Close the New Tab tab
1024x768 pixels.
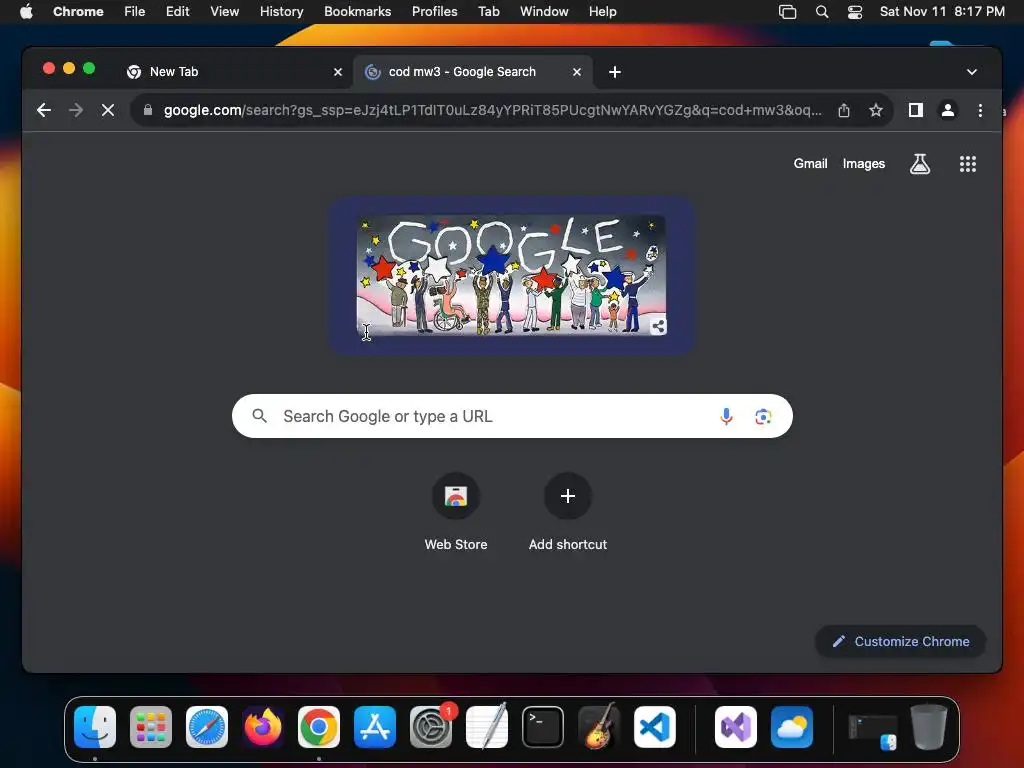pyautogui.click(x=338, y=72)
